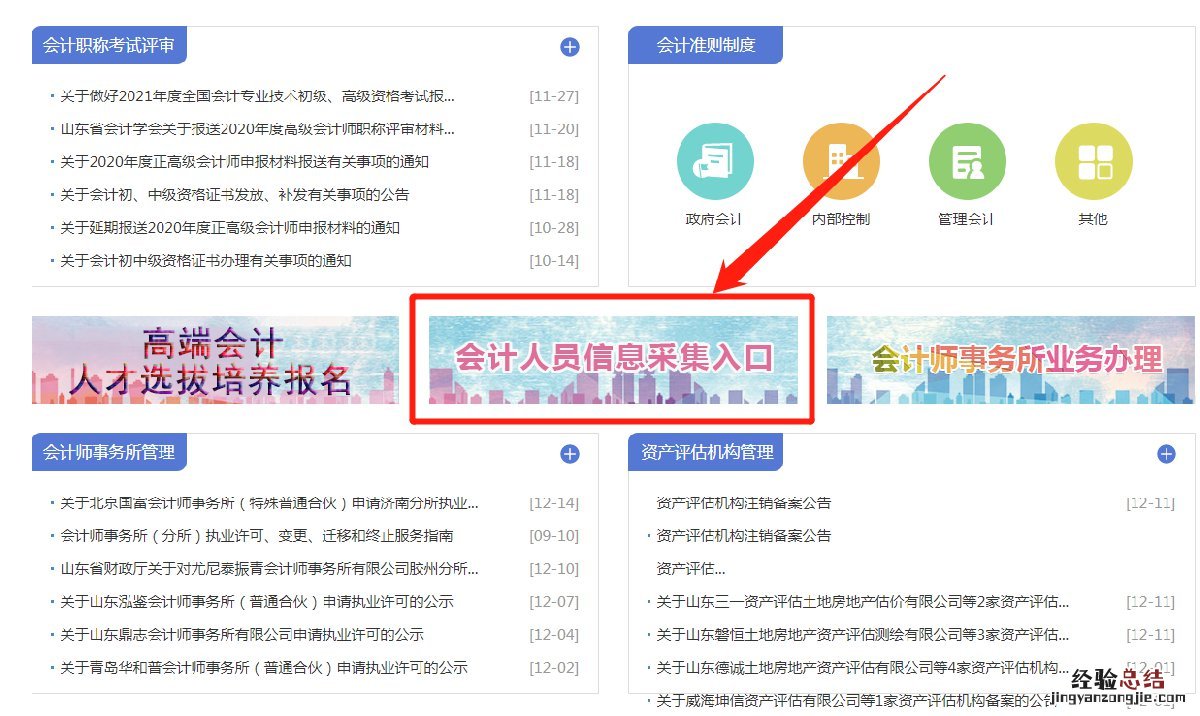
Task: Open 关于青岛华和普会计师事务所 公示 link
Action: click(264, 668)
